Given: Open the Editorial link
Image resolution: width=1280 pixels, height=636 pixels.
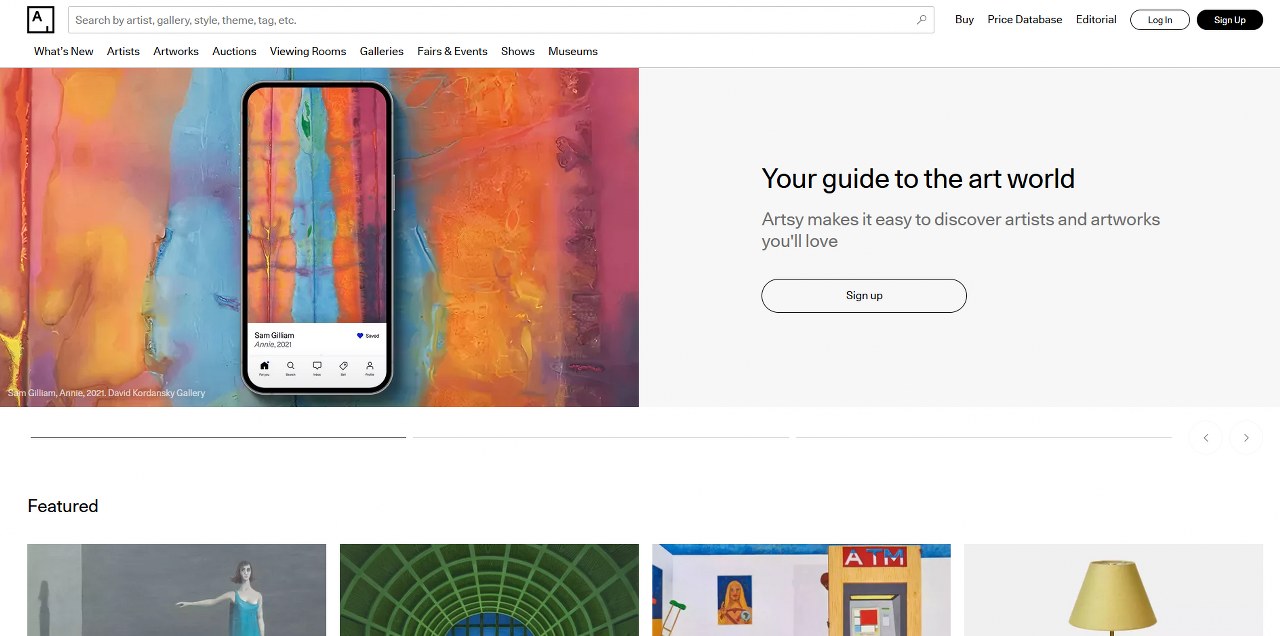Looking at the screenshot, I should click(1096, 20).
